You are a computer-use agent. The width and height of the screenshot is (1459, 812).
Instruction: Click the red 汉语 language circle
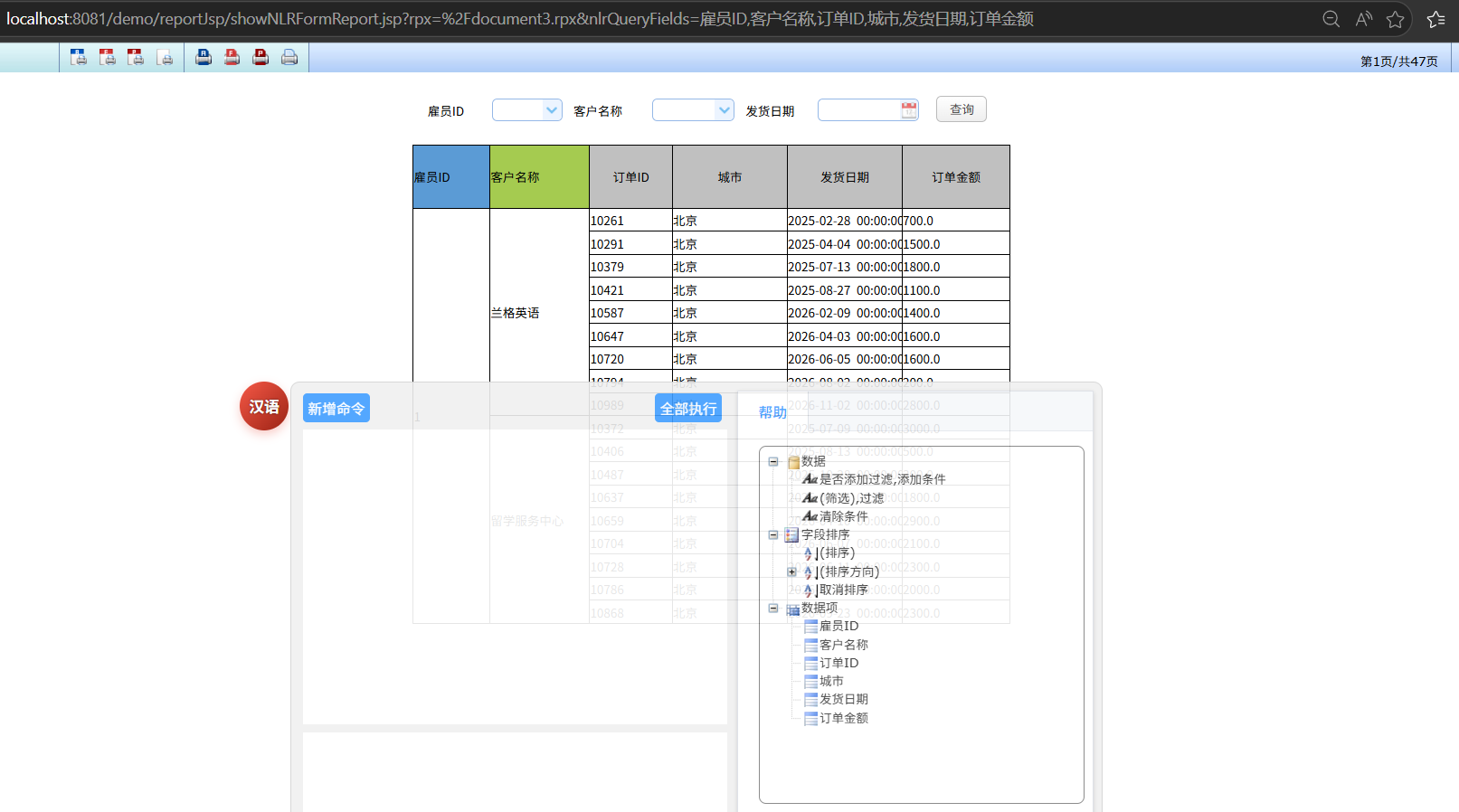(264, 407)
